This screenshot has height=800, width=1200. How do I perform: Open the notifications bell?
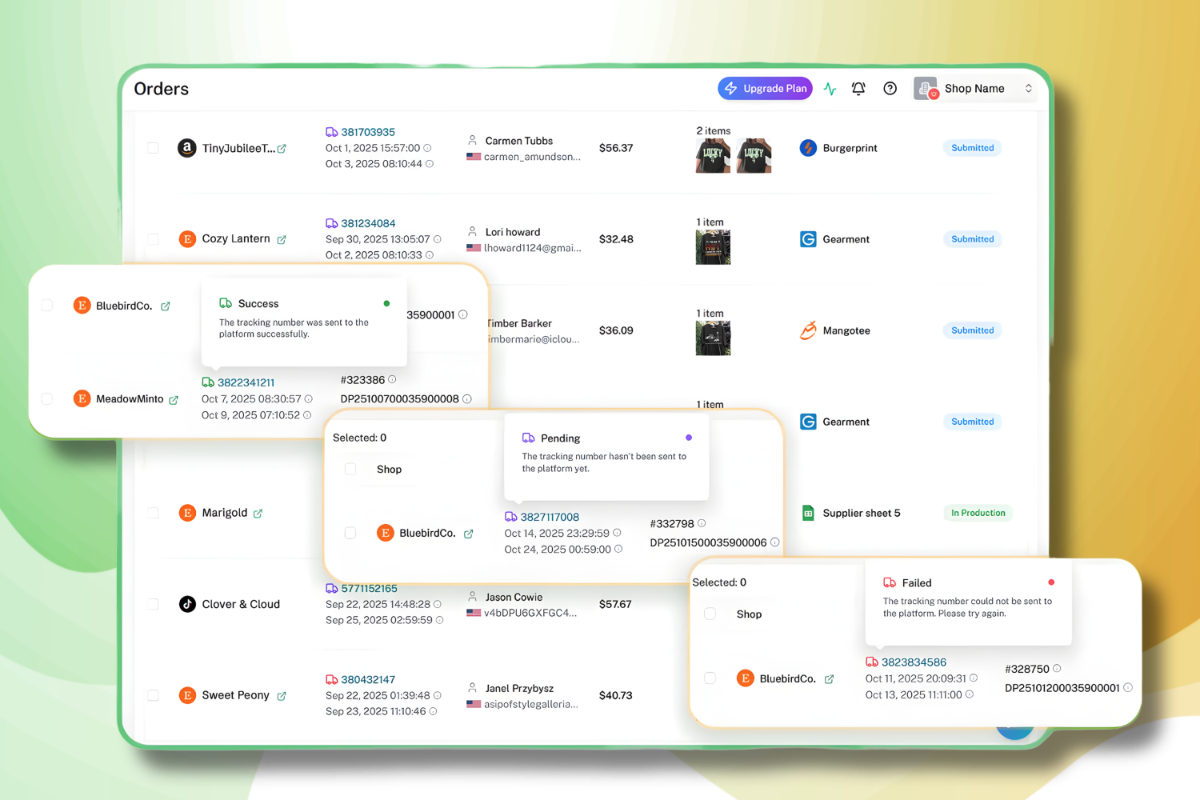[x=858, y=88]
